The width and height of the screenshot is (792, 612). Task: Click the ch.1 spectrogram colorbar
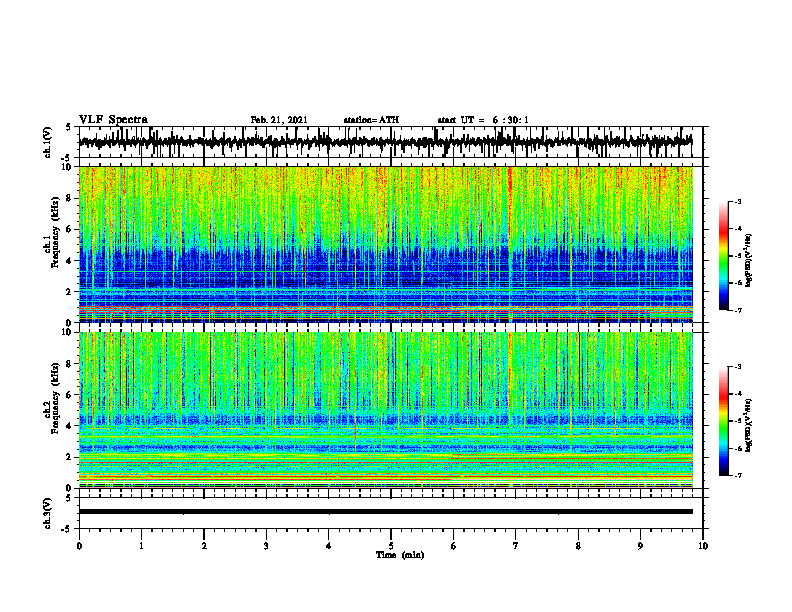point(723,256)
